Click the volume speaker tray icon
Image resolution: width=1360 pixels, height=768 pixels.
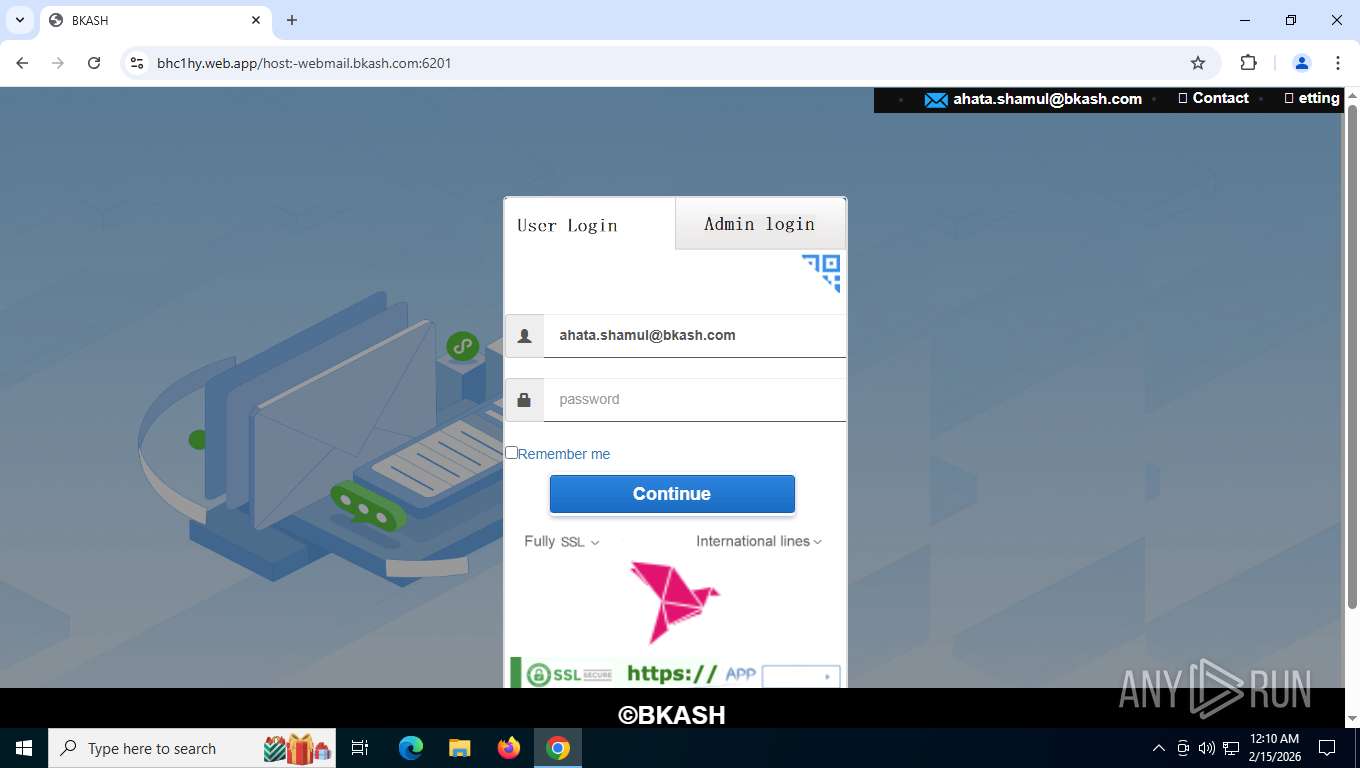(x=1206, y=748)
